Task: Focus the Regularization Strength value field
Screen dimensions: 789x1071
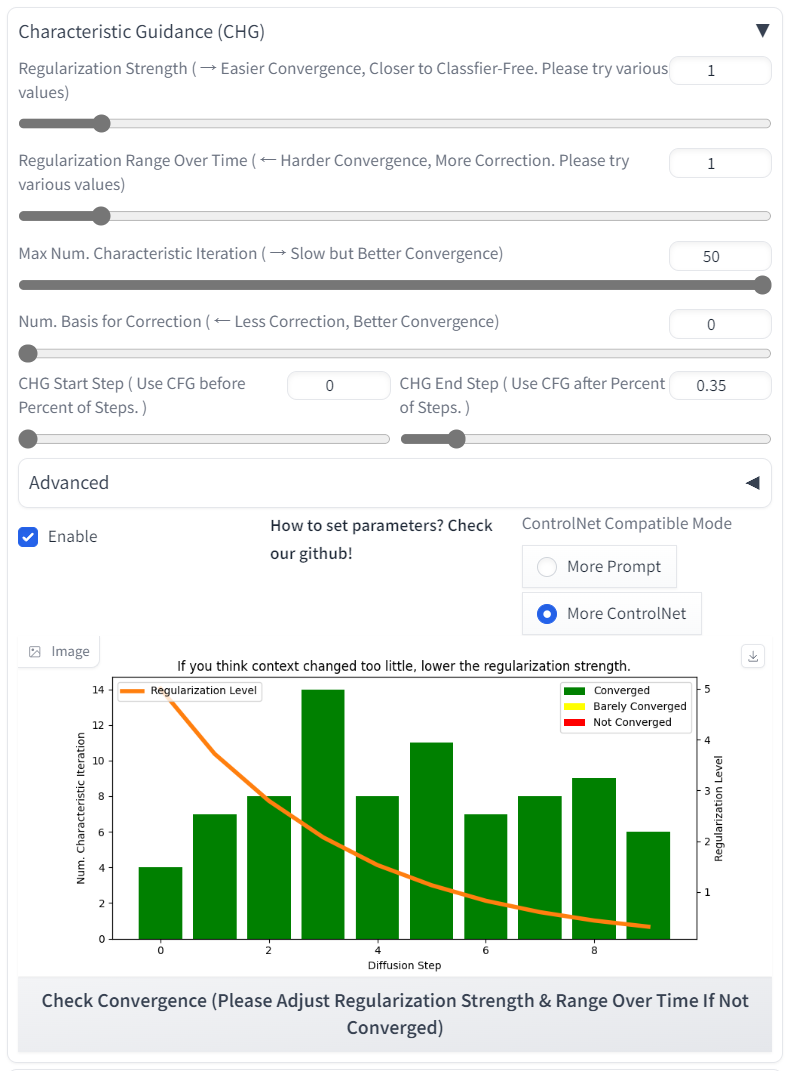Action: click(x=719, y=71)
